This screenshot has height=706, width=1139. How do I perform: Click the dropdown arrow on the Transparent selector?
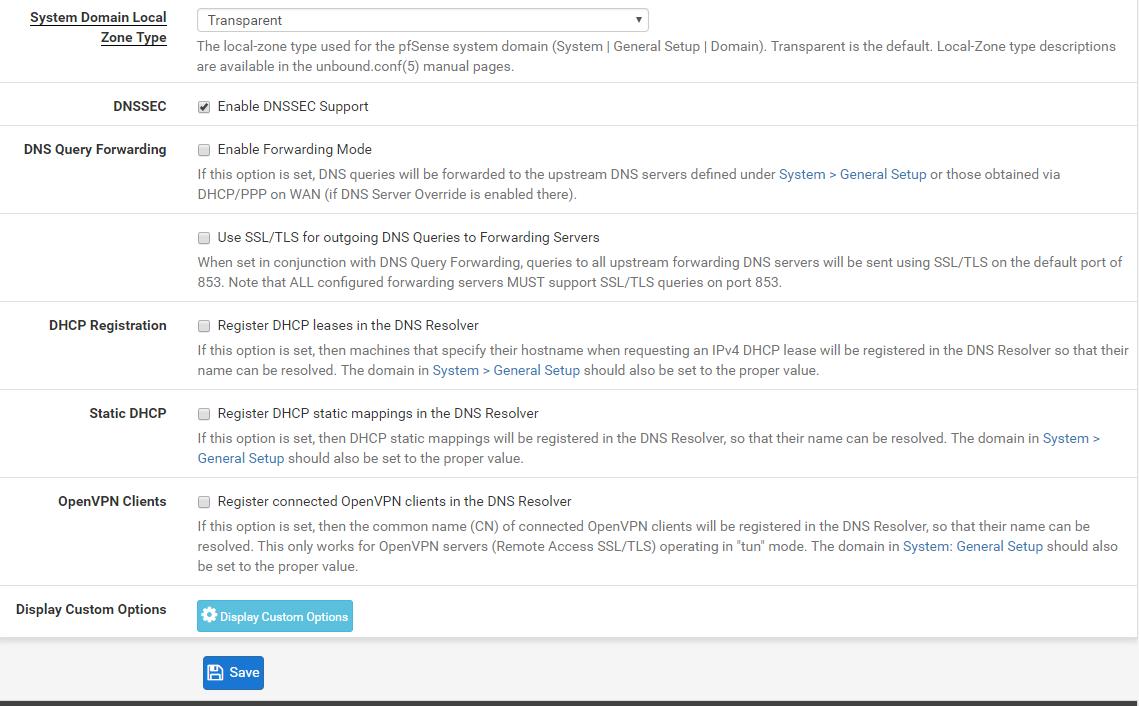638,20
